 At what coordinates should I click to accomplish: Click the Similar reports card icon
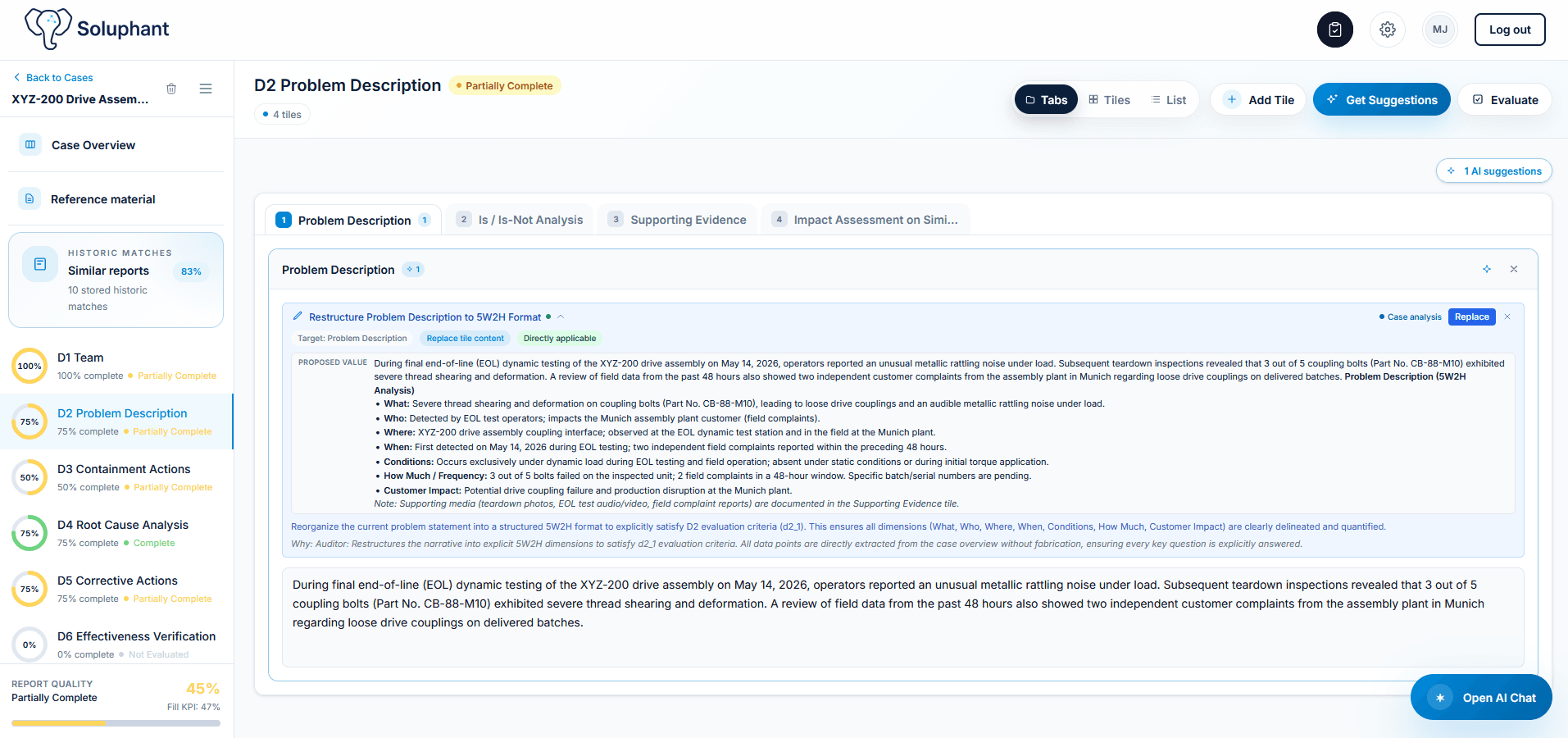[x=39, y=264]
